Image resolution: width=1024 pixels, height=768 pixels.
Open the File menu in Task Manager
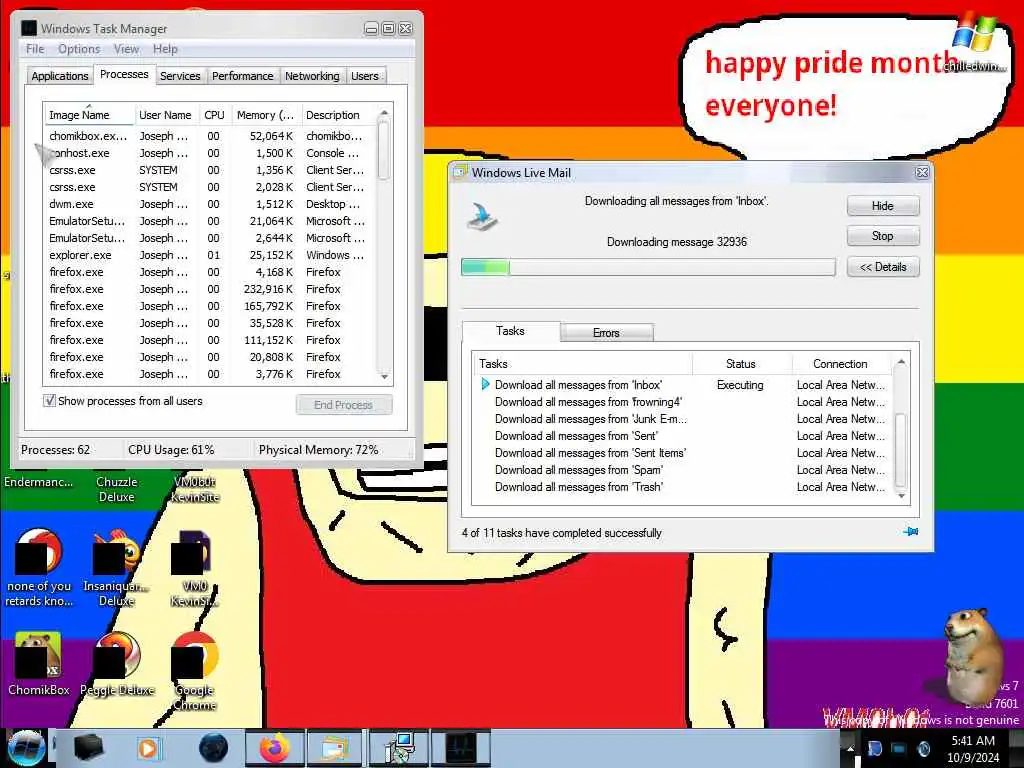click(x=35, y=49)
